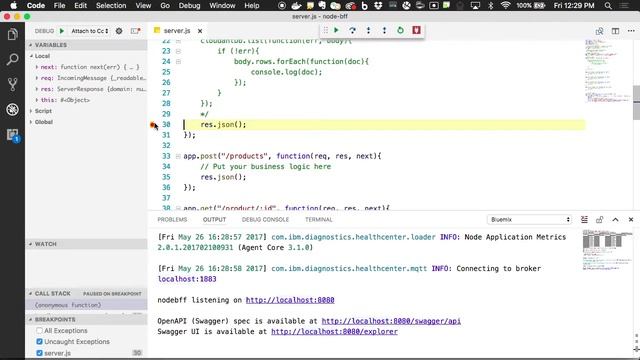
Task: Fold code block at line 33
Action: (x=178, y=156)
